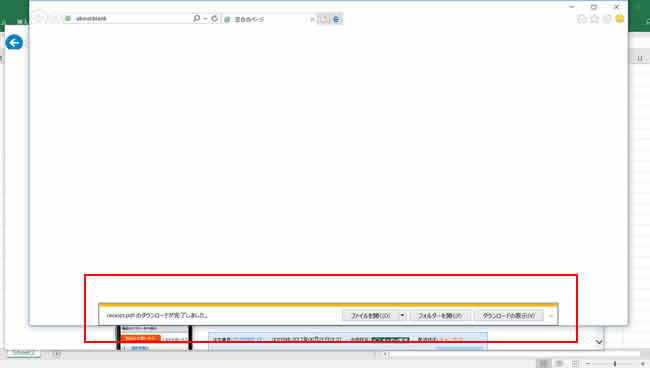The height and width of the screenshot is (368, 650).
Task: Open the tools gear icon
Action: point(607,19)
